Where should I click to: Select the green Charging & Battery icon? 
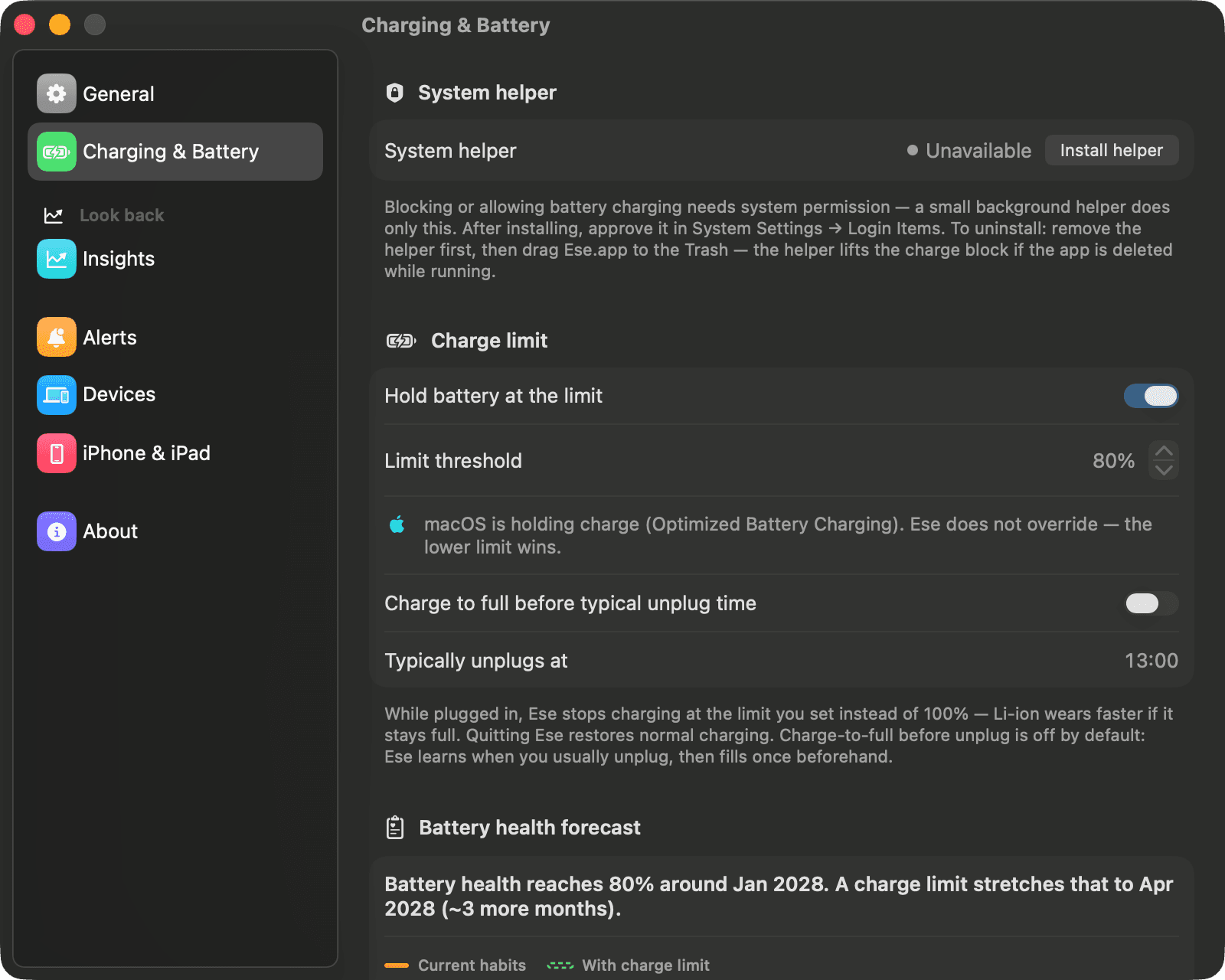tap(57, 152)
